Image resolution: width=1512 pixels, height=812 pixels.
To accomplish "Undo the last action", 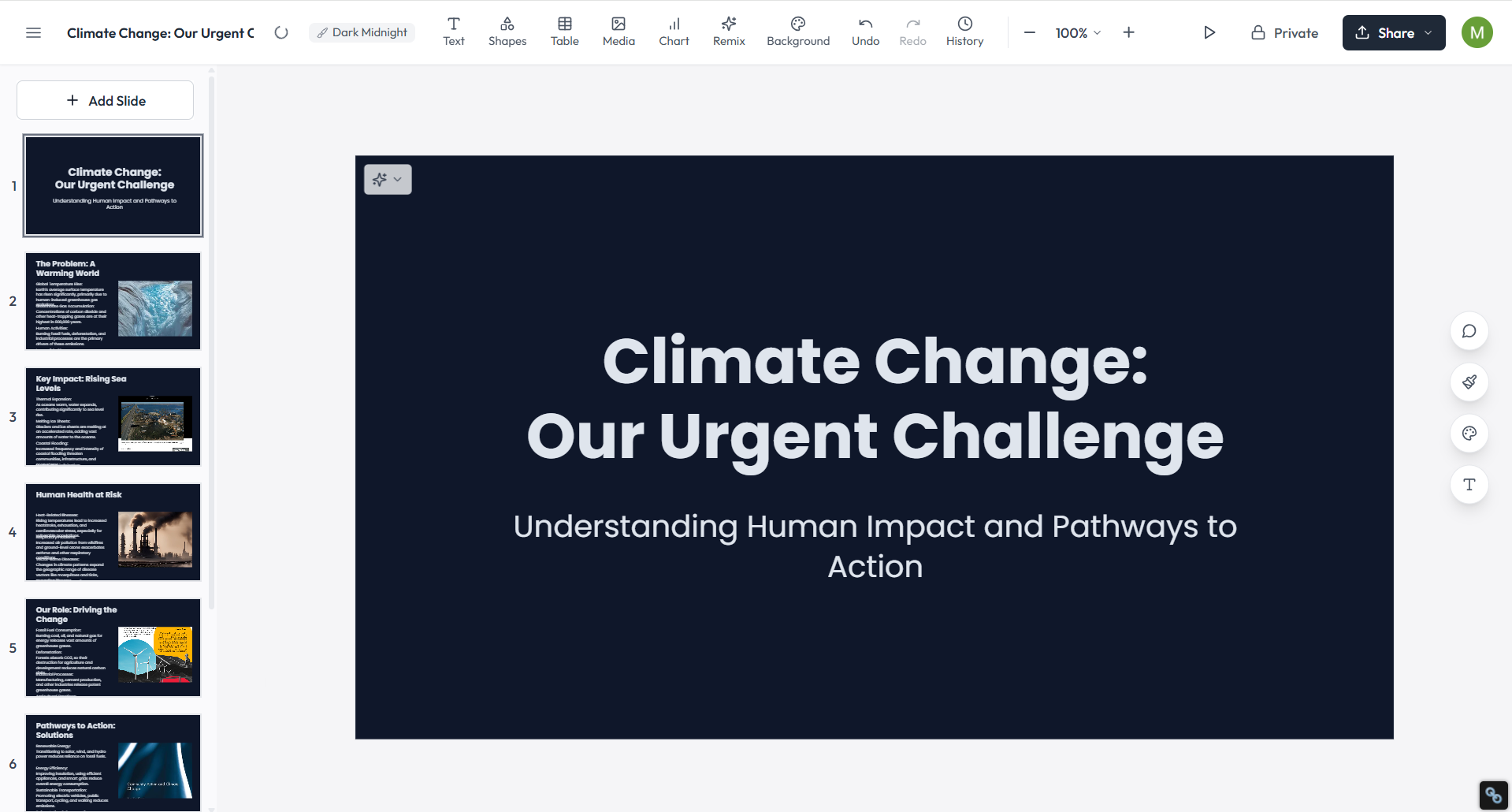I will click(865, 32).
